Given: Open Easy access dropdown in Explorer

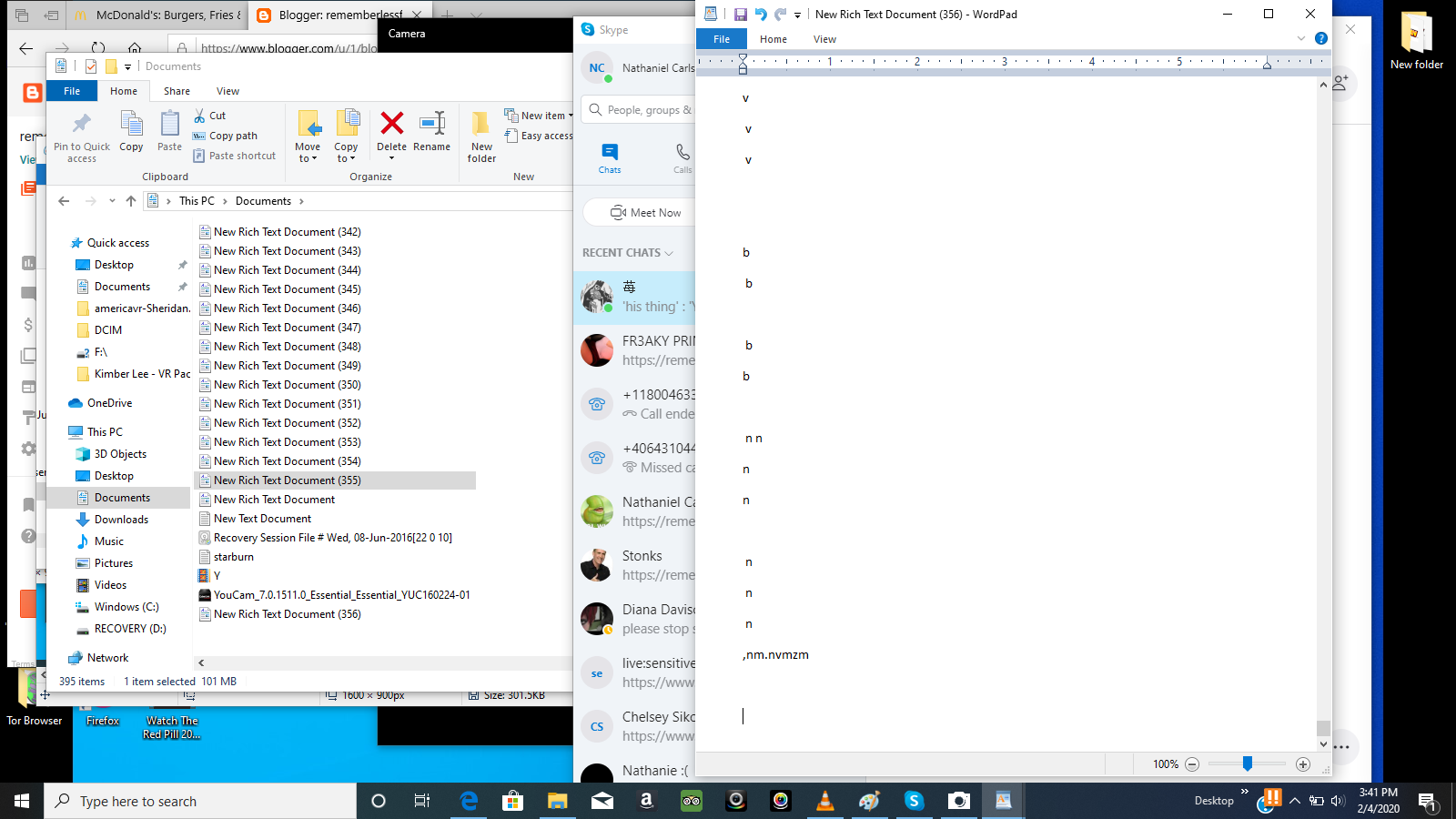Looking at the screenshot, I should [x=539, y=136].
